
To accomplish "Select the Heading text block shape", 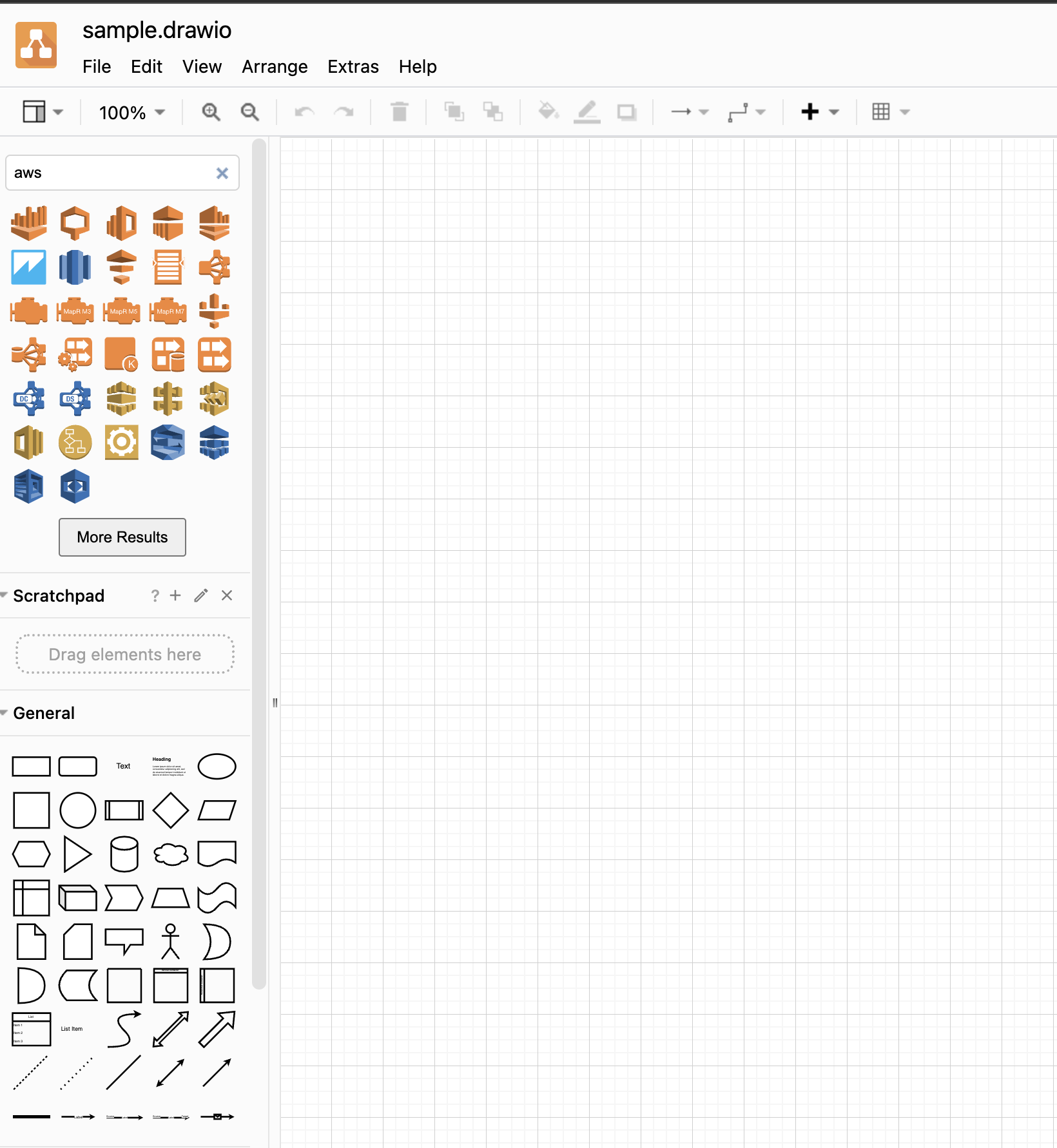I will pos(169,767).
